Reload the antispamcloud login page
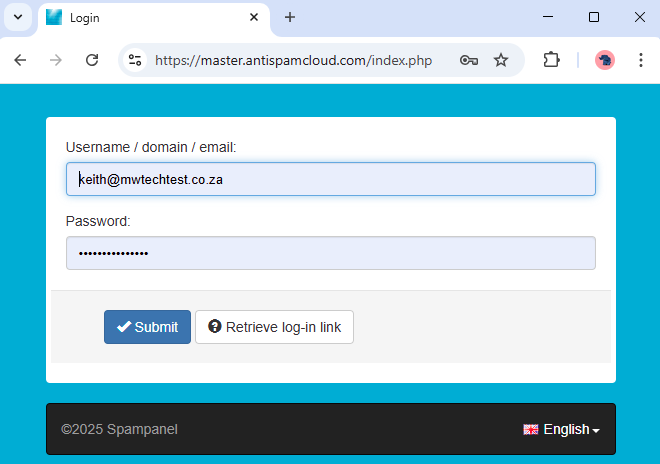 [x=92, y=60]
